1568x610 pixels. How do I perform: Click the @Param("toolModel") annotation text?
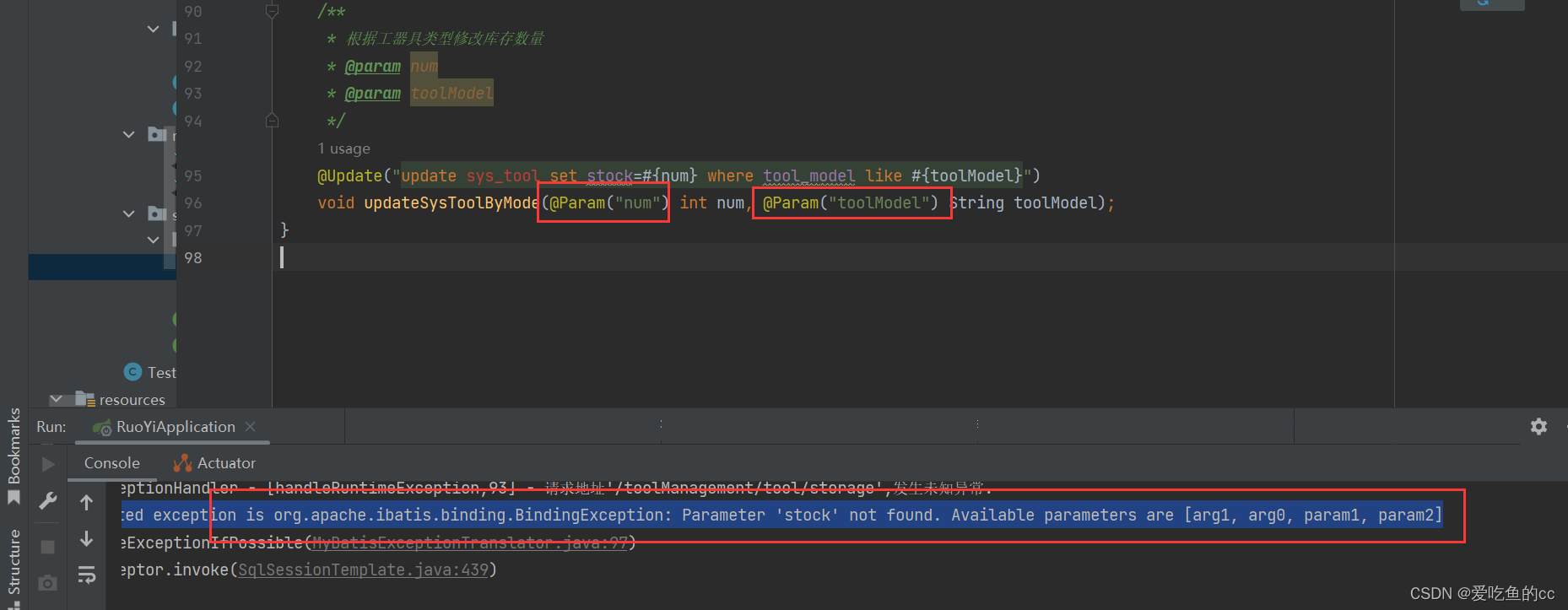click(x=851, y=202)
